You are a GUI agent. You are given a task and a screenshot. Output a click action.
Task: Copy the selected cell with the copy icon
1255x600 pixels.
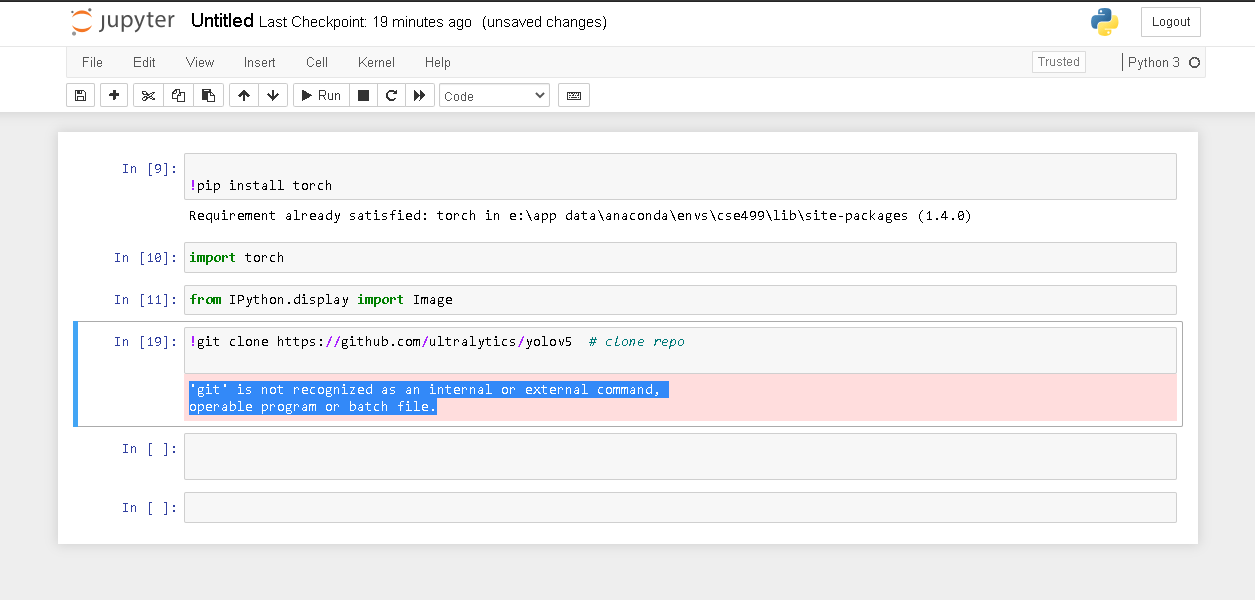[178, 95]
